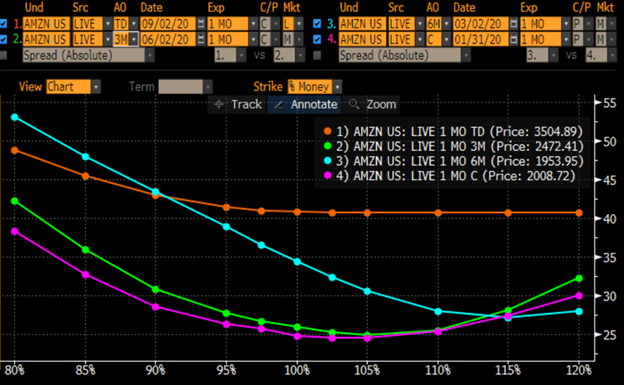This screenshot has height=385, width=624.
Task: Toggle checkbox for series 2 AMZN US
Action: coord(4,39)
